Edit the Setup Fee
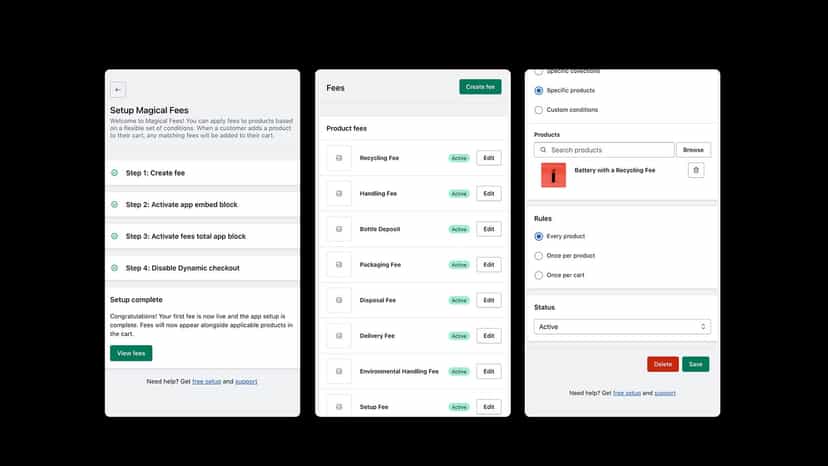828x466 pixels. point(489,407)
